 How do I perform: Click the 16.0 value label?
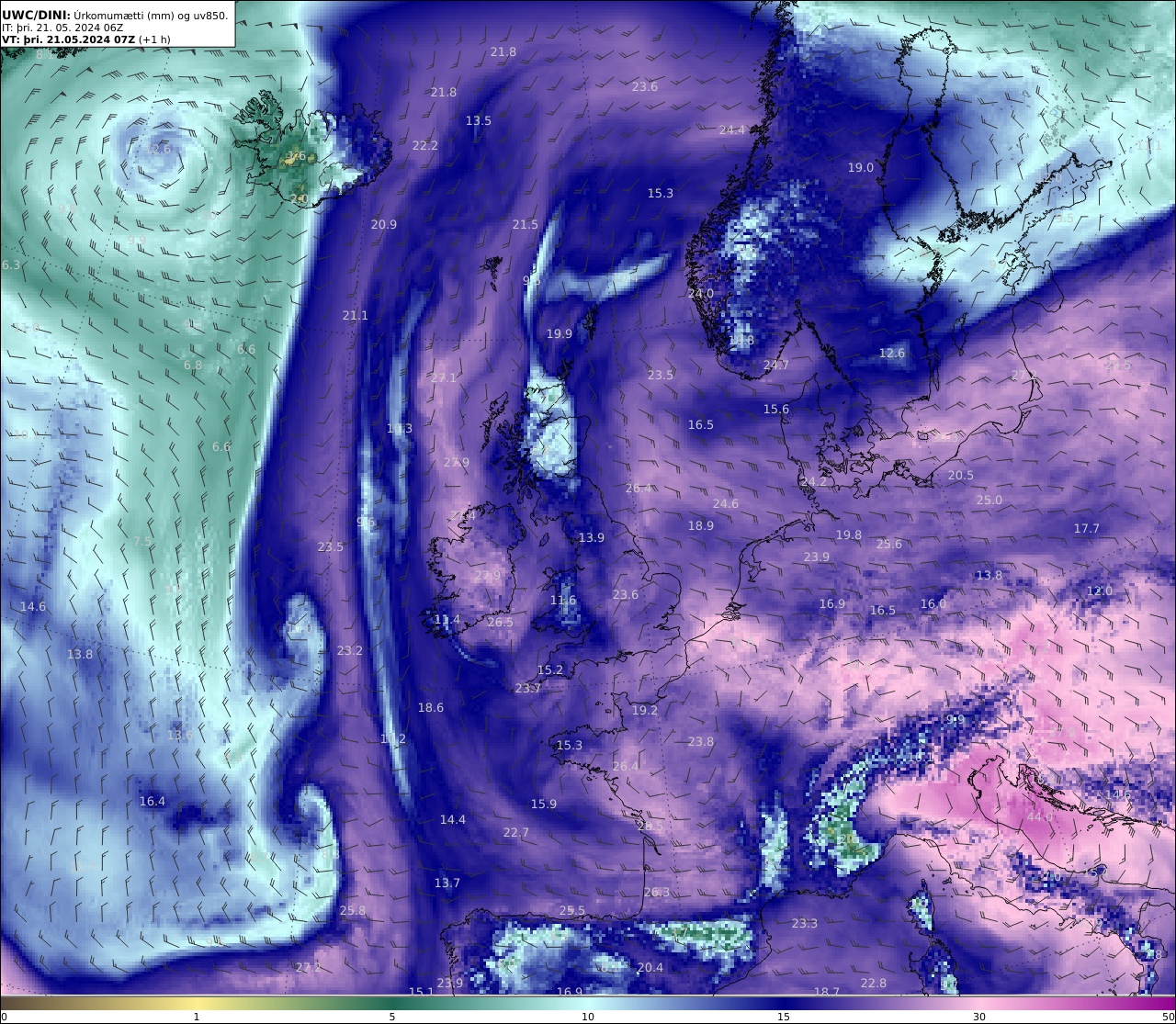pyautogui.click(x=933, y=604)
